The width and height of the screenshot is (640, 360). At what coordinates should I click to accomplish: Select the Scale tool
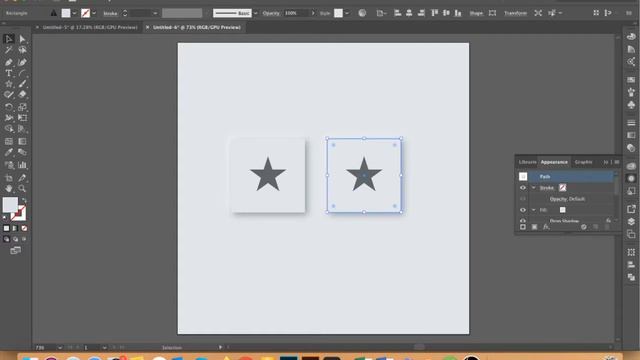click(x=22, y=107)
